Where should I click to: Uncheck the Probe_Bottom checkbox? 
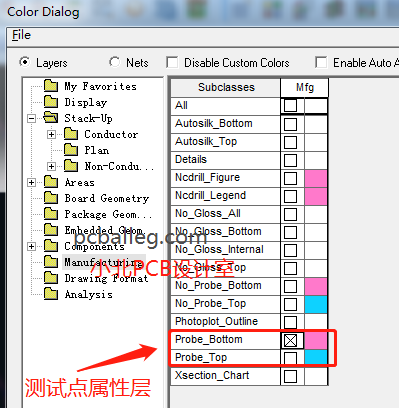tap(290, 340)
